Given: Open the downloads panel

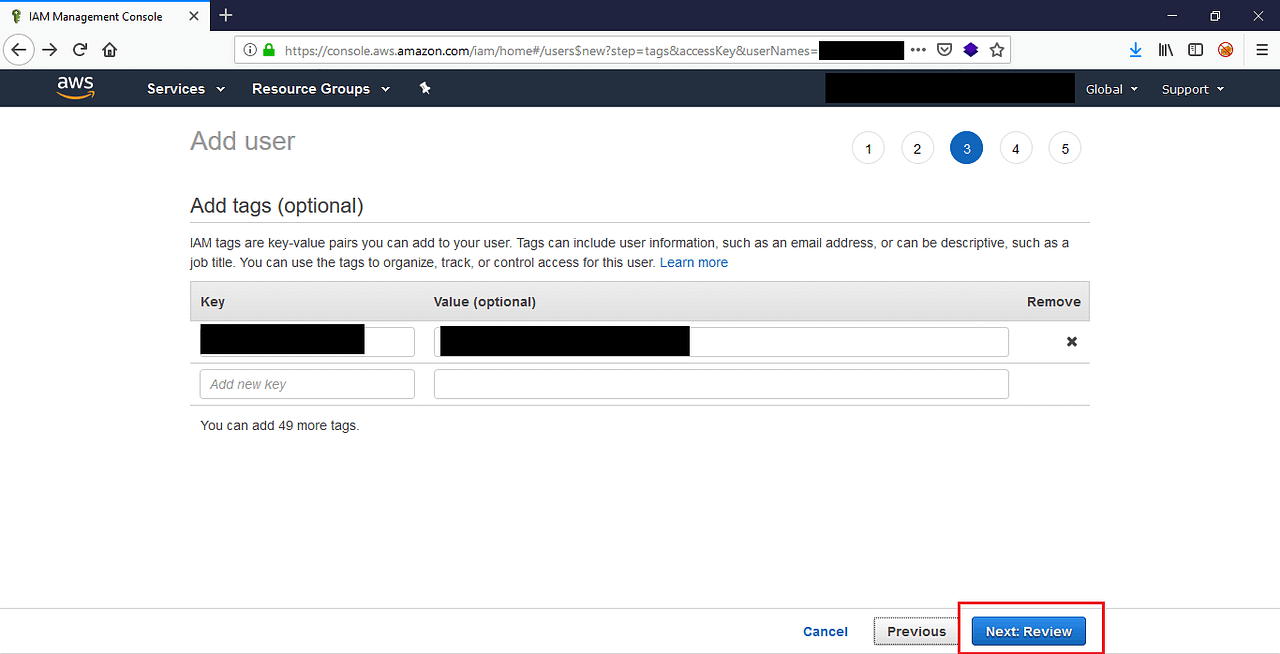Looking at the screenshot, I should tap(1135, 49).
